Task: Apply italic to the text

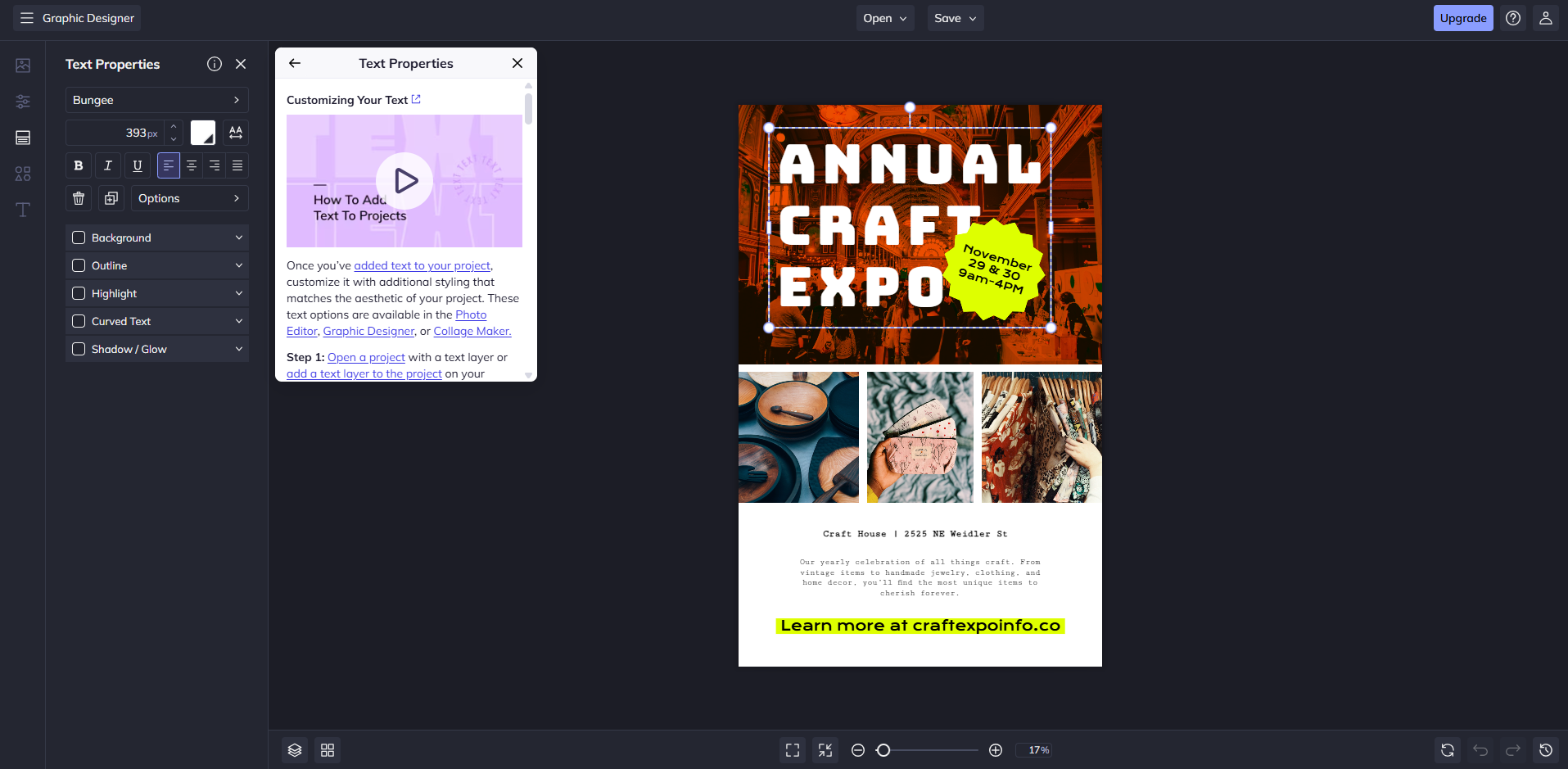Action: (108, 165)
